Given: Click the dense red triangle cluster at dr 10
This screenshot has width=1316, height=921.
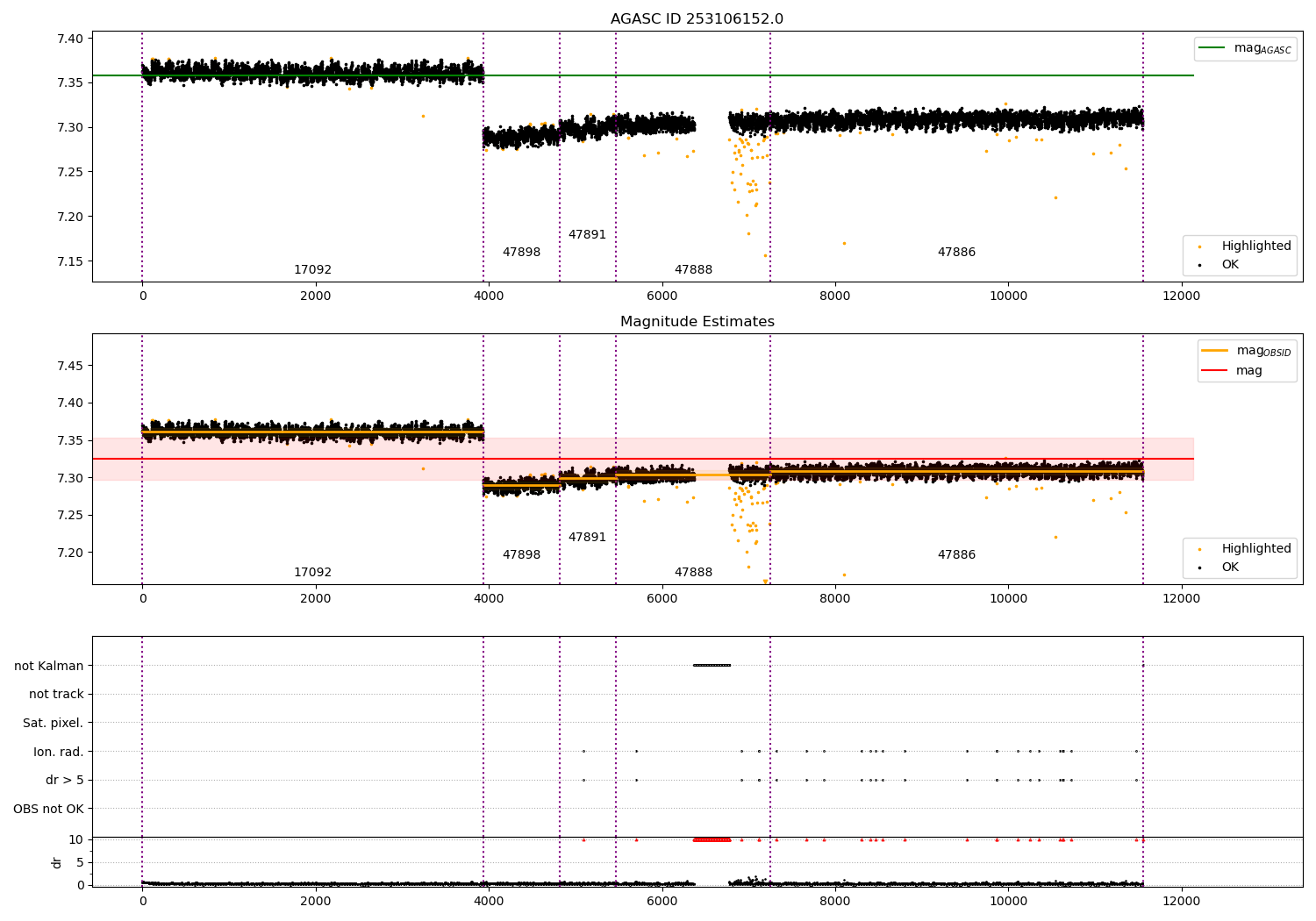Looking at the screenshot, I should pos(712,839).
